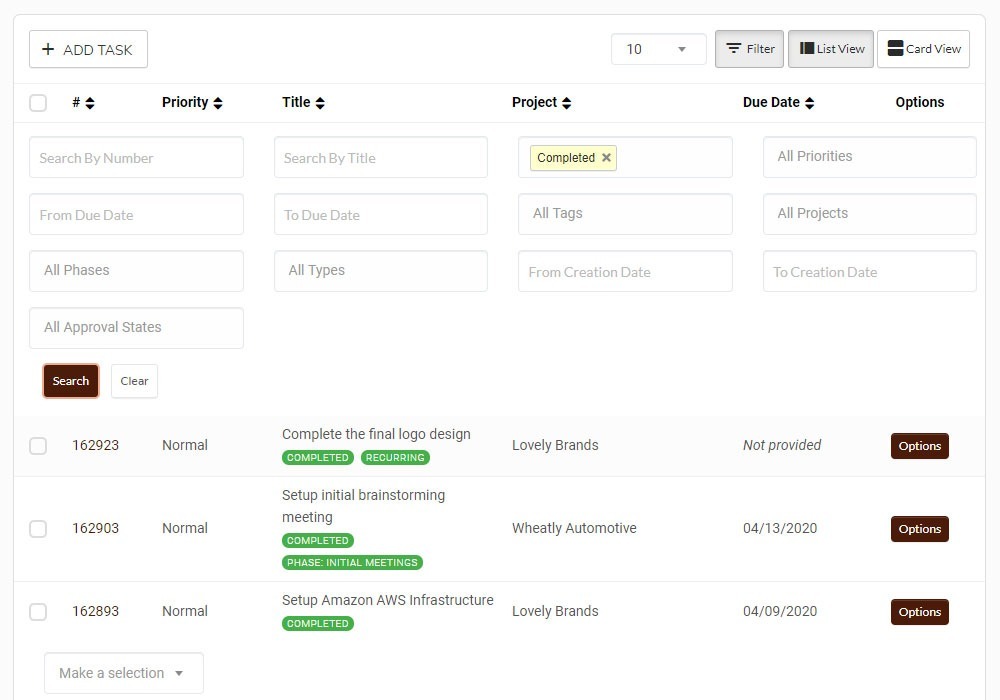1000x700 pixels.
Task: Click the plus icon on Add Task
Action: tap(48, 50)
